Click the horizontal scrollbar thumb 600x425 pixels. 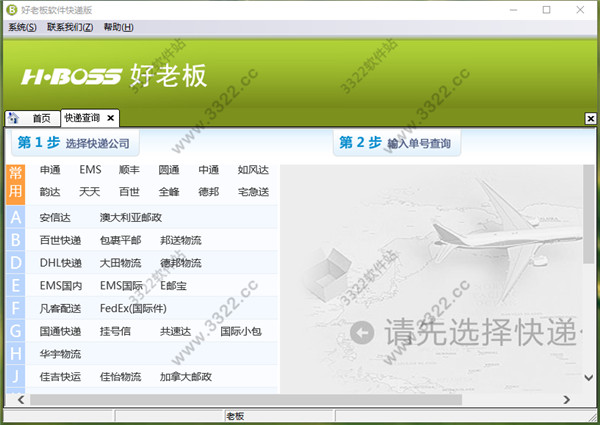246,400
